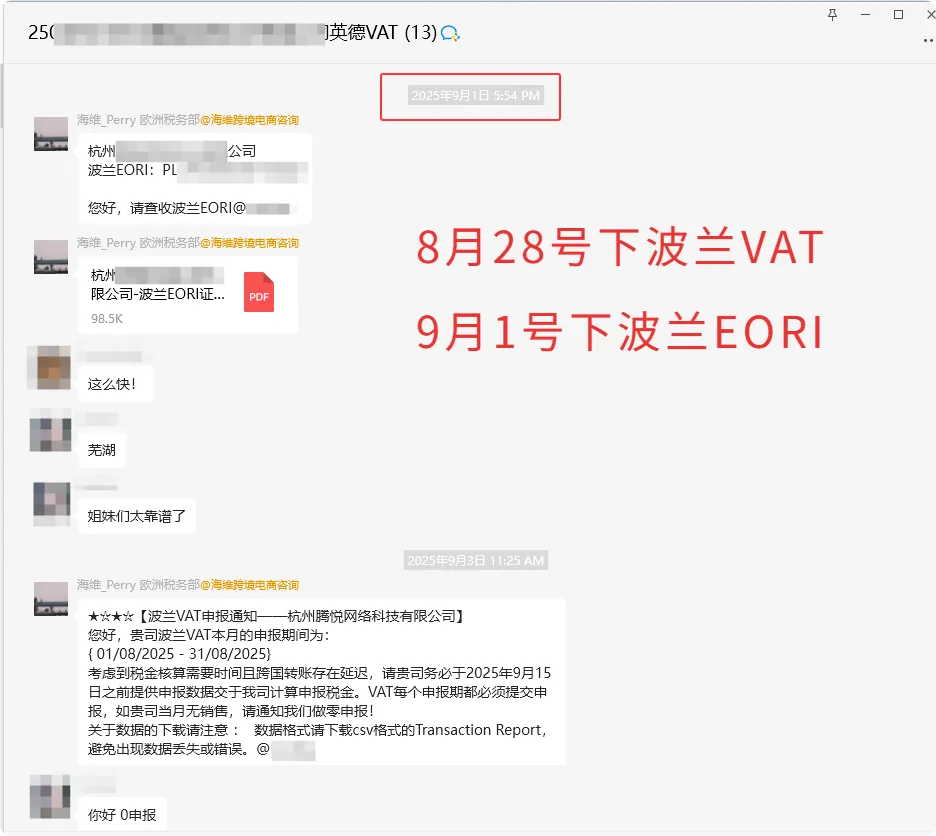Pin the chat window on top
Viewport: 936px width, 836px height.
[x=832, y=14]
